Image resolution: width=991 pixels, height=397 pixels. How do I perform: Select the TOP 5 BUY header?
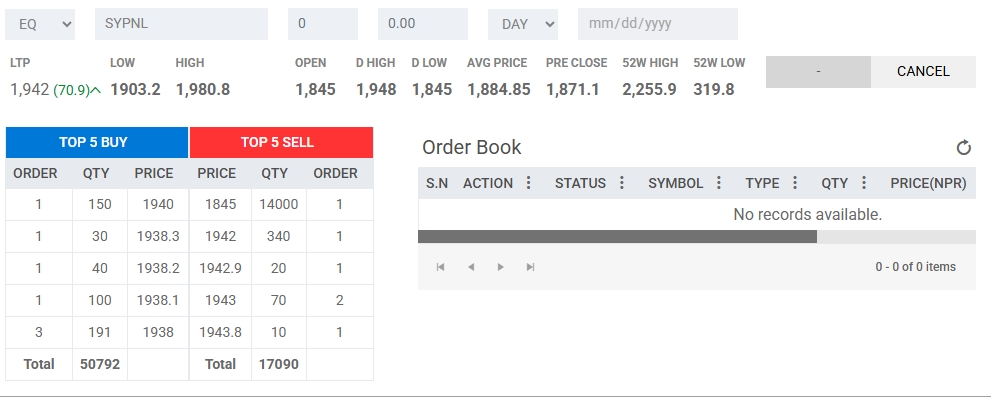tap(97, 142)
